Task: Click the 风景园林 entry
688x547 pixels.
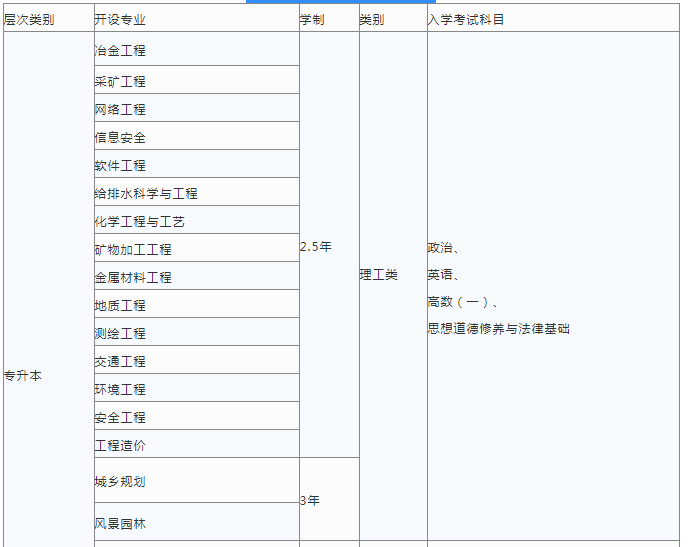Action: pos(120,523)
